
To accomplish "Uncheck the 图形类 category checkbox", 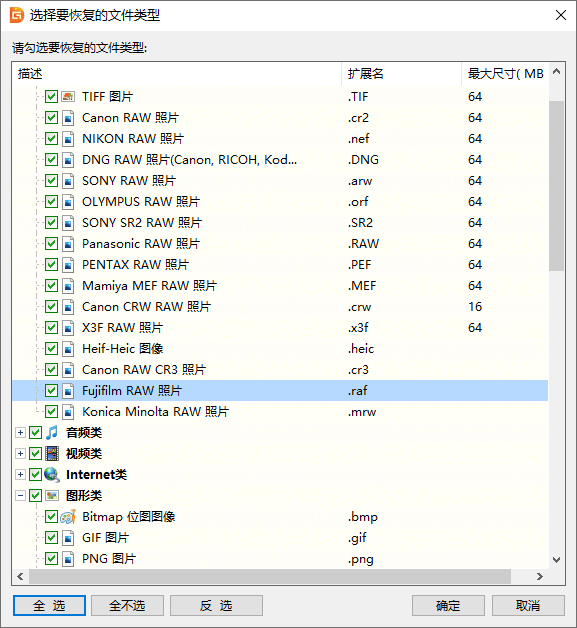I will click(35, 495).
